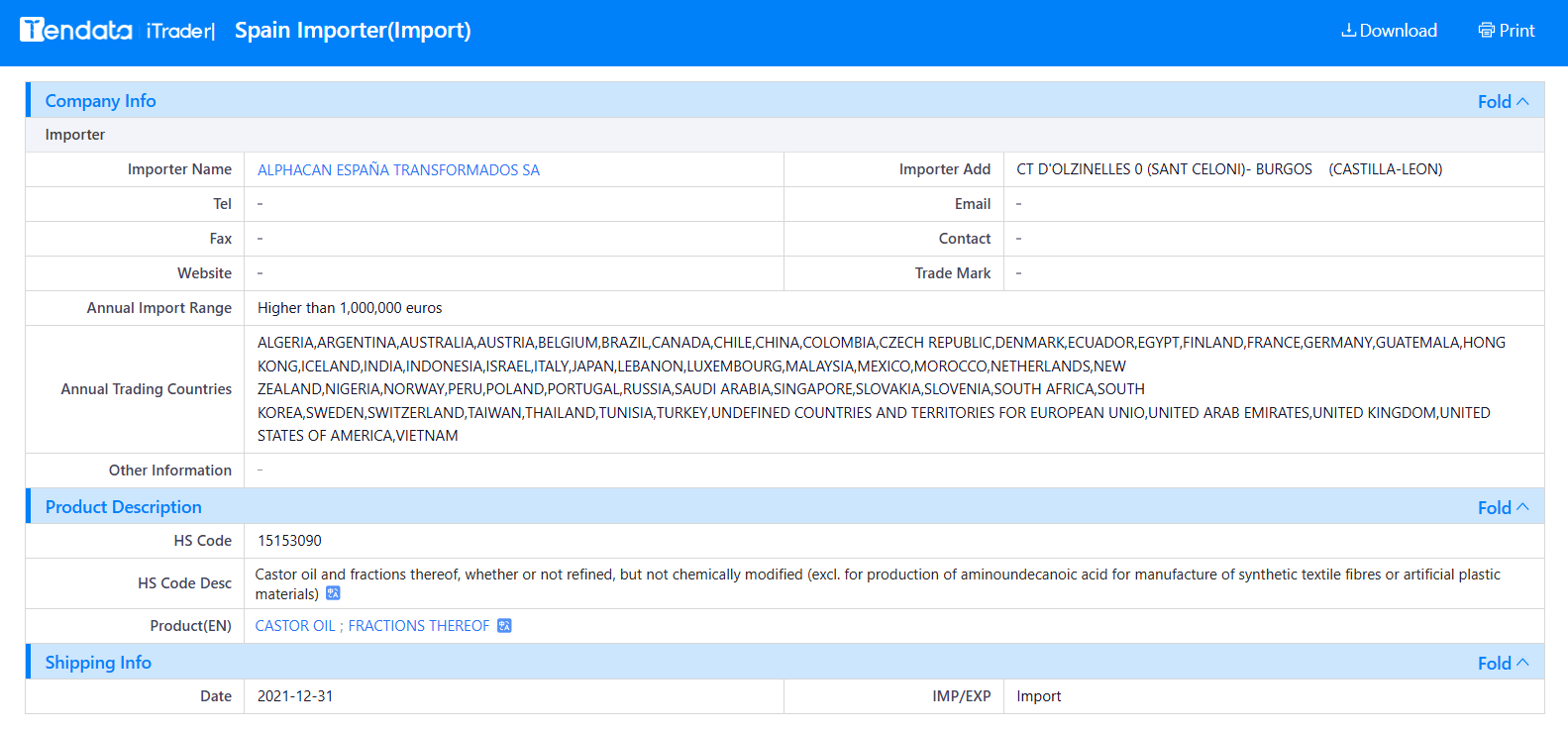Image resolution: width=1568 pixels, height=733 pixels.
Task: Click the Importer subheading
Action: [x=75, y=135]
